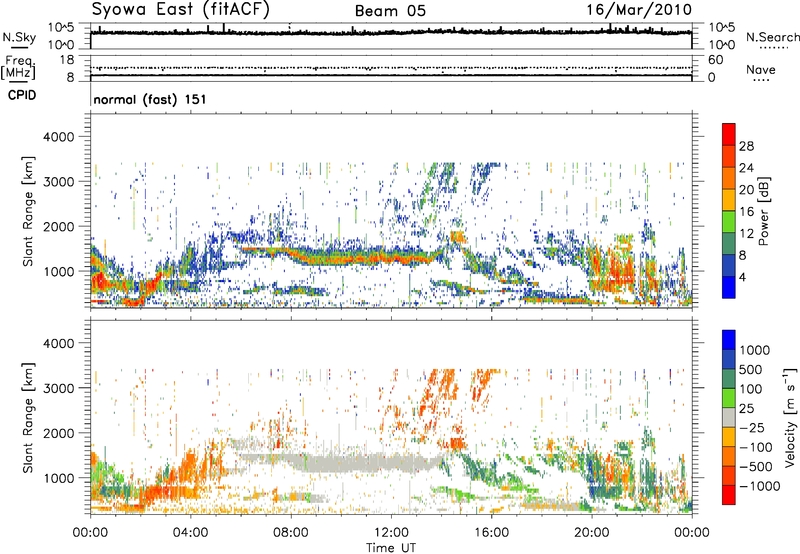800x554 pixels.
Task: Click the 'N.Search' legend label
Action: tap(773, 37)
